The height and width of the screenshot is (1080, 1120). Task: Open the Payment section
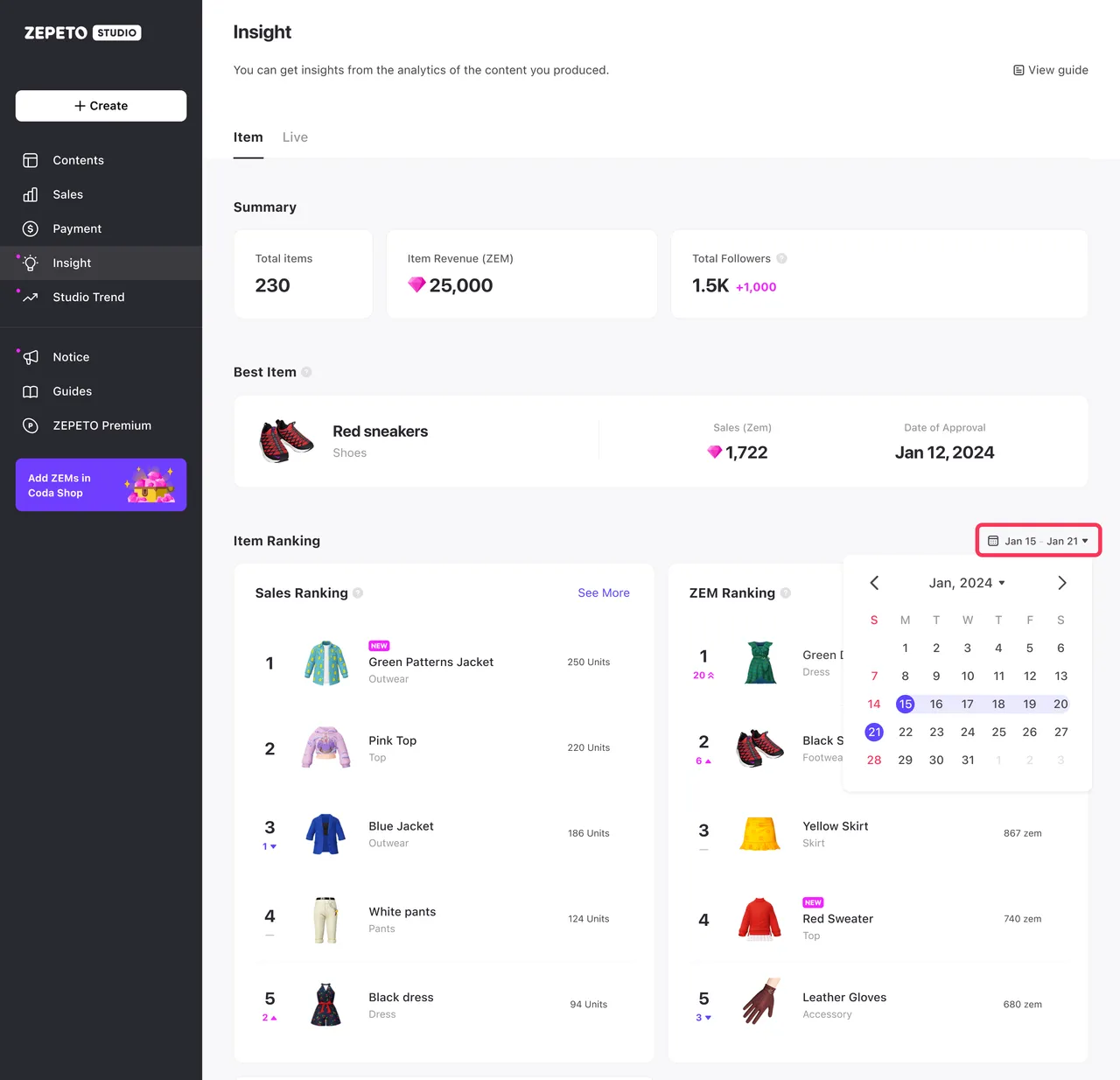[x=77, y=228]
